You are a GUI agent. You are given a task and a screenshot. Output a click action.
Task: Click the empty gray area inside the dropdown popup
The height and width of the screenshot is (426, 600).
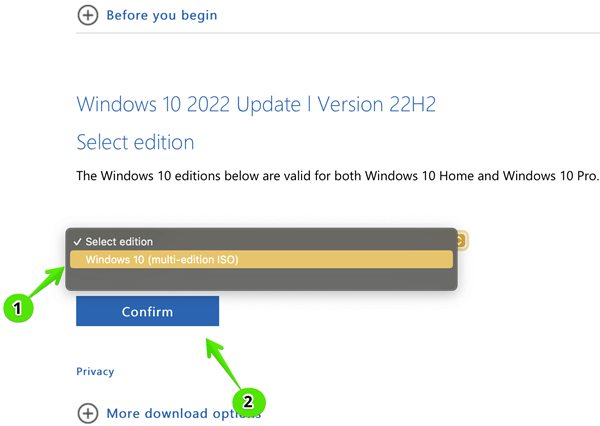[260, 279]
